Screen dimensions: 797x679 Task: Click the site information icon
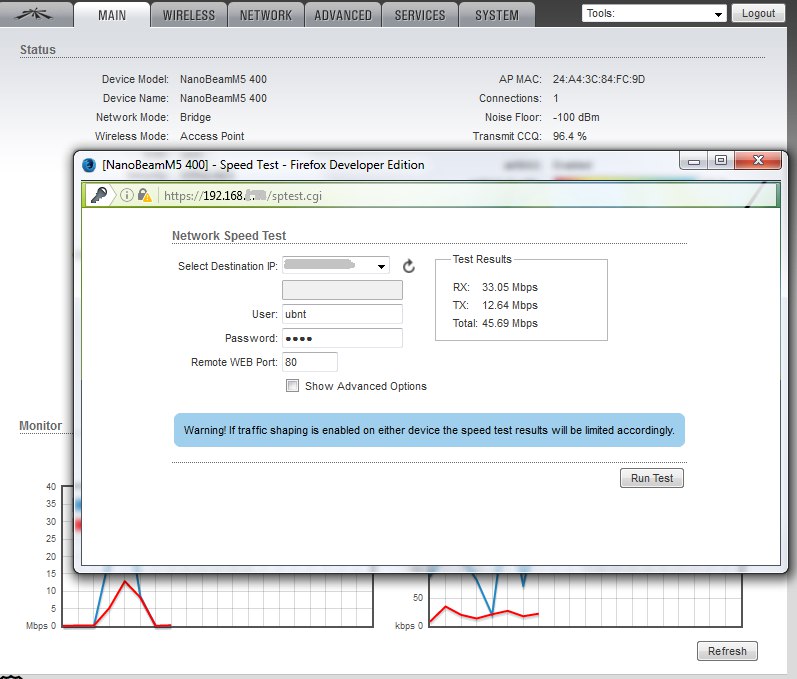pyautogui.click(x=127, y=195)
